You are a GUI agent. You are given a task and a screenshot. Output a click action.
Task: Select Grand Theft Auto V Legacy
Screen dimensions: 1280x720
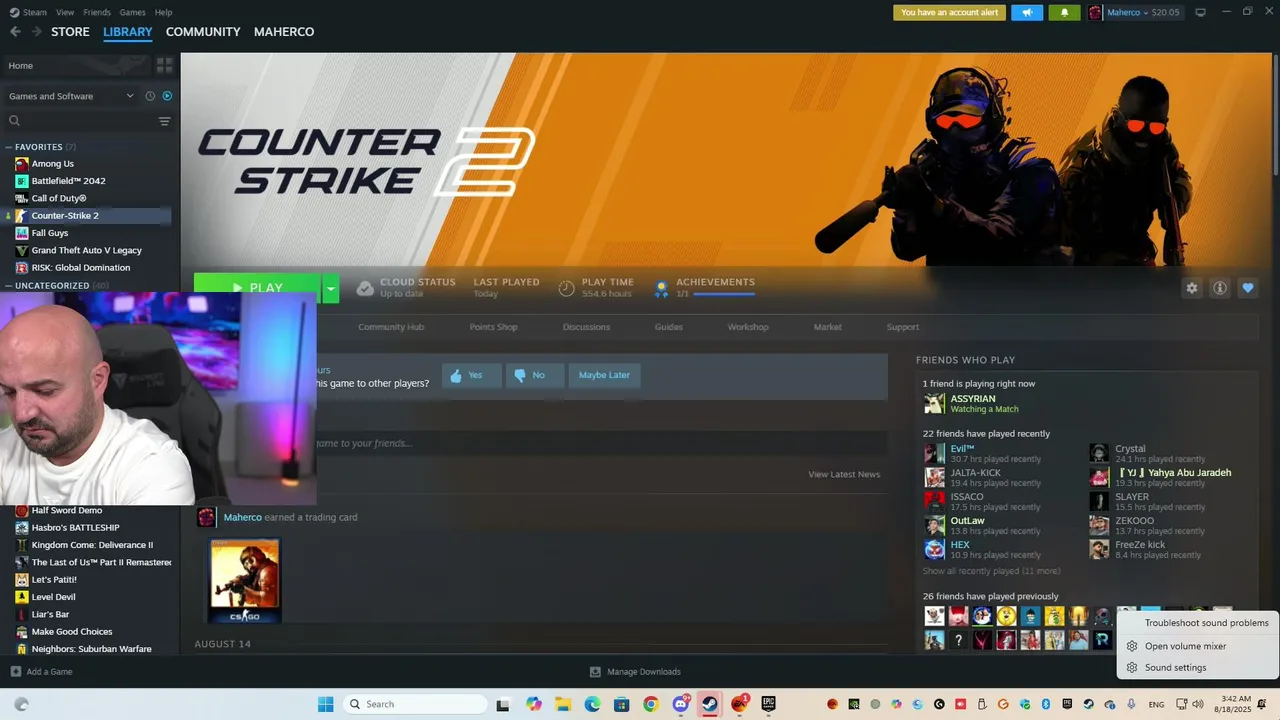pos(86,250)
